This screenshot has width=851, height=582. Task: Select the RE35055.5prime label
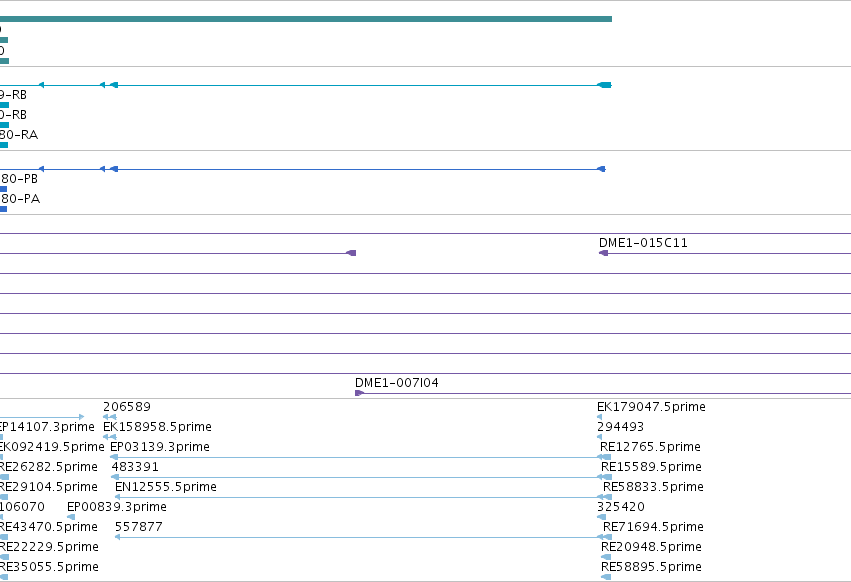[49, 567]
